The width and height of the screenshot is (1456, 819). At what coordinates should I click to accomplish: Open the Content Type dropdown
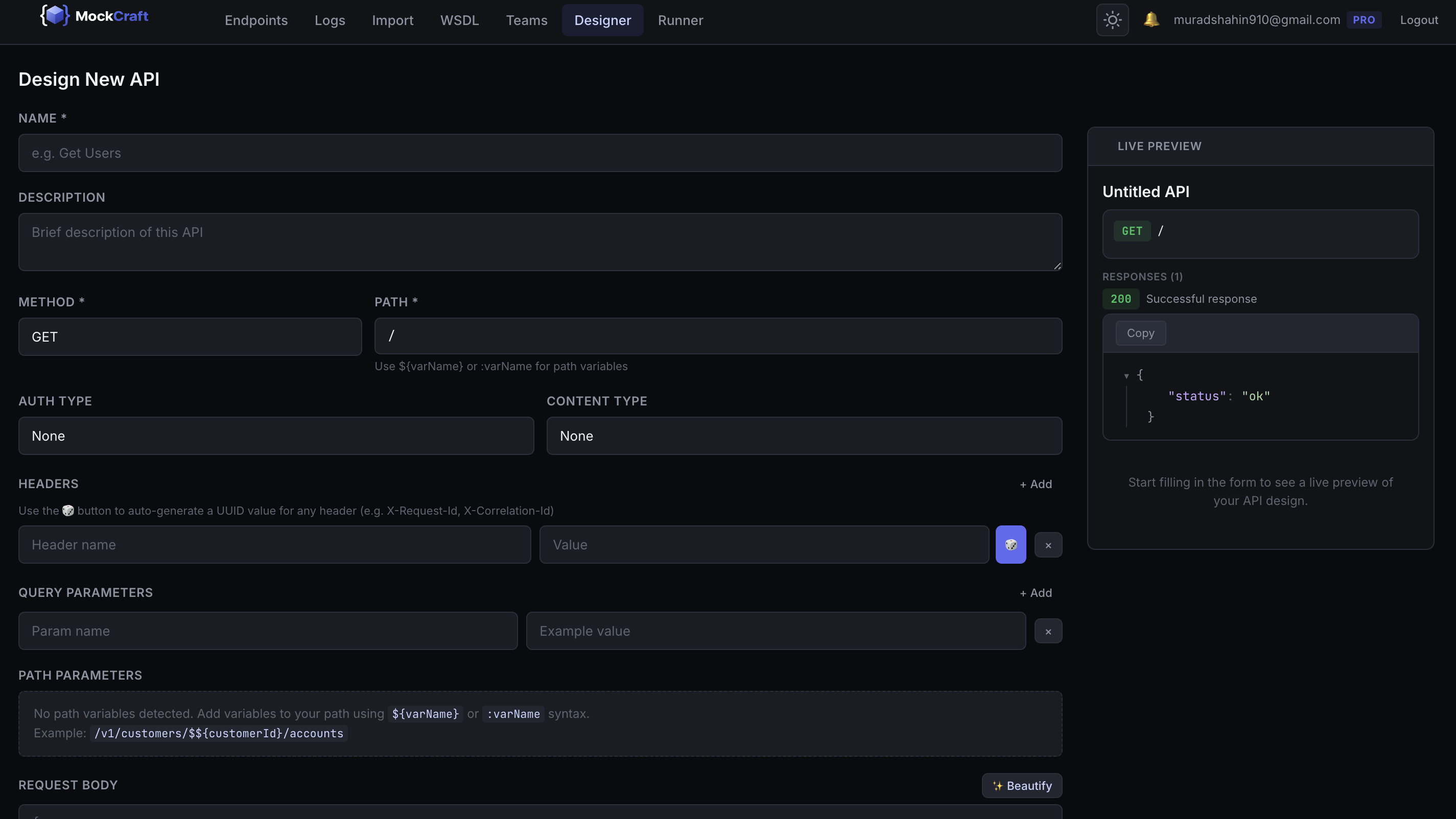tap(804, 436)
